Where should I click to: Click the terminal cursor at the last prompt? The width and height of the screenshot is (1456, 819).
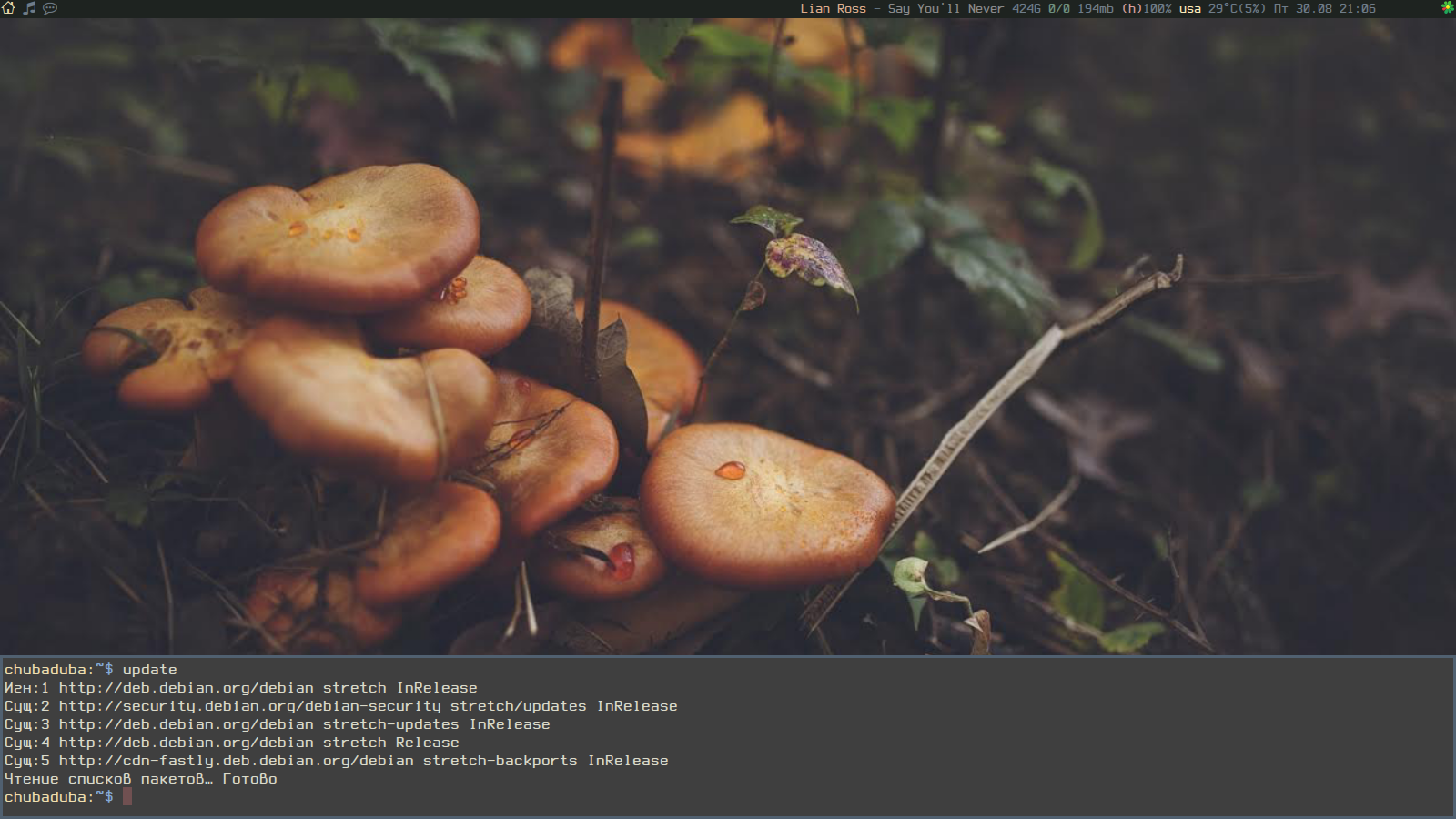tap(127, 797)
